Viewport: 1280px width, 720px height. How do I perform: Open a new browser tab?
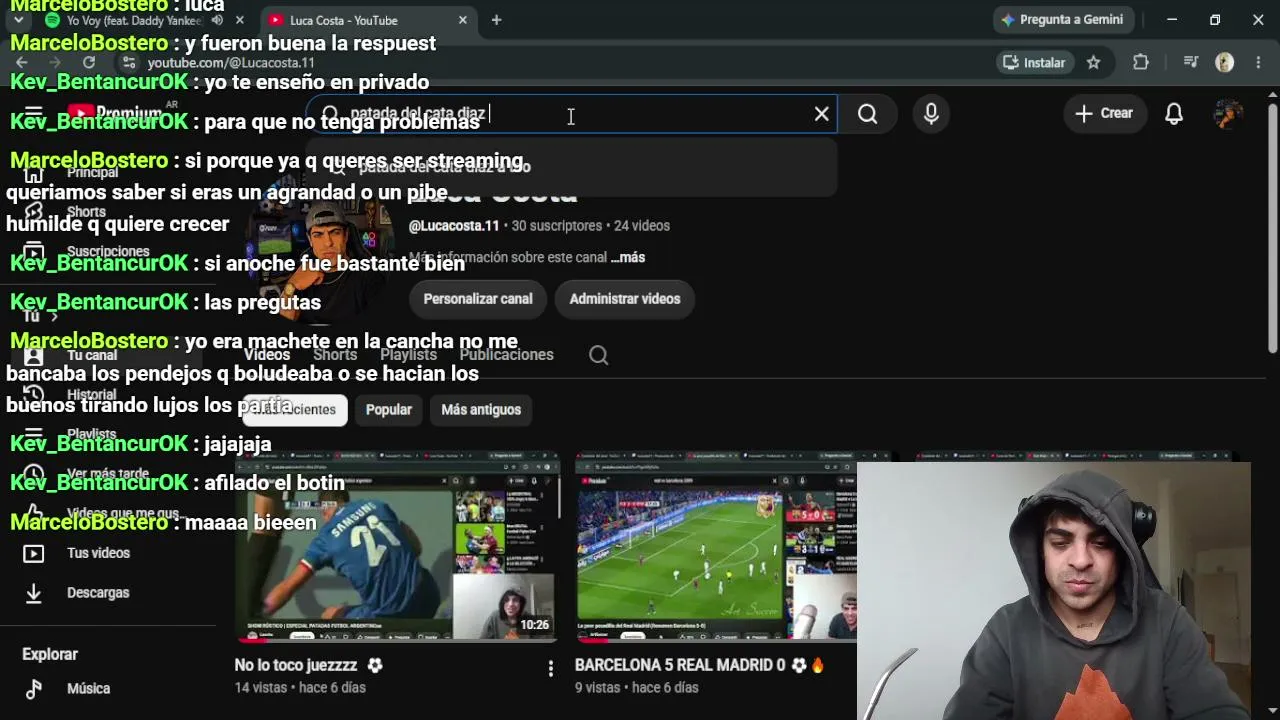[496, 20]
